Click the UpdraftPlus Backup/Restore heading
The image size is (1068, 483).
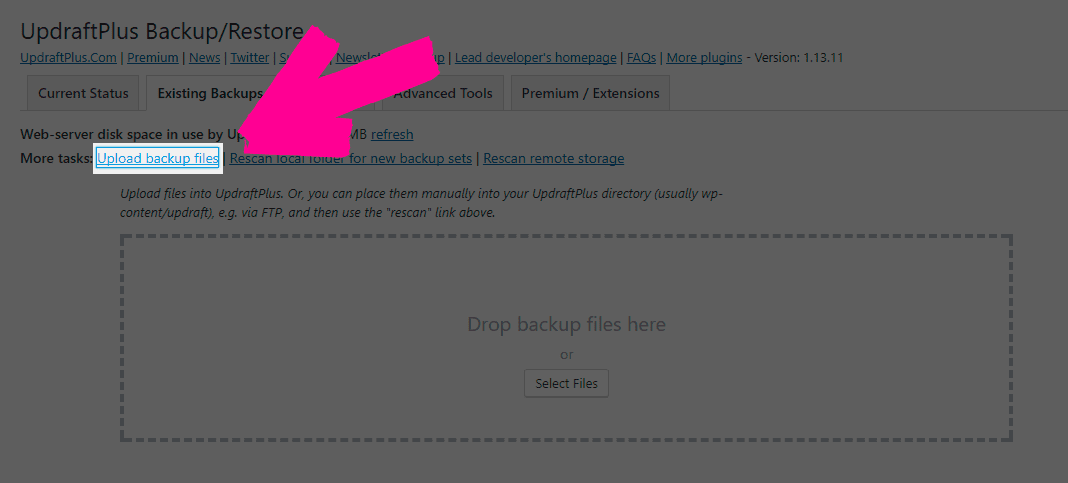[x=162, y=30]
